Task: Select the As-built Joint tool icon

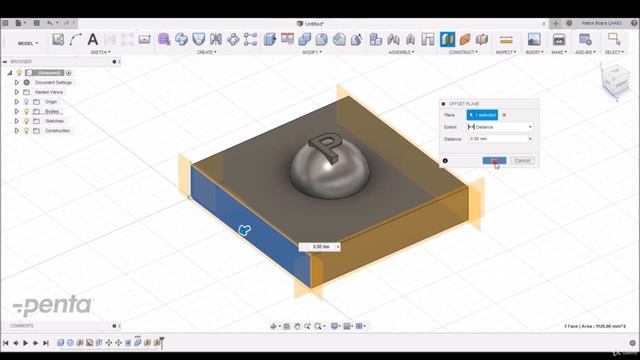Action: pos(410,39)
